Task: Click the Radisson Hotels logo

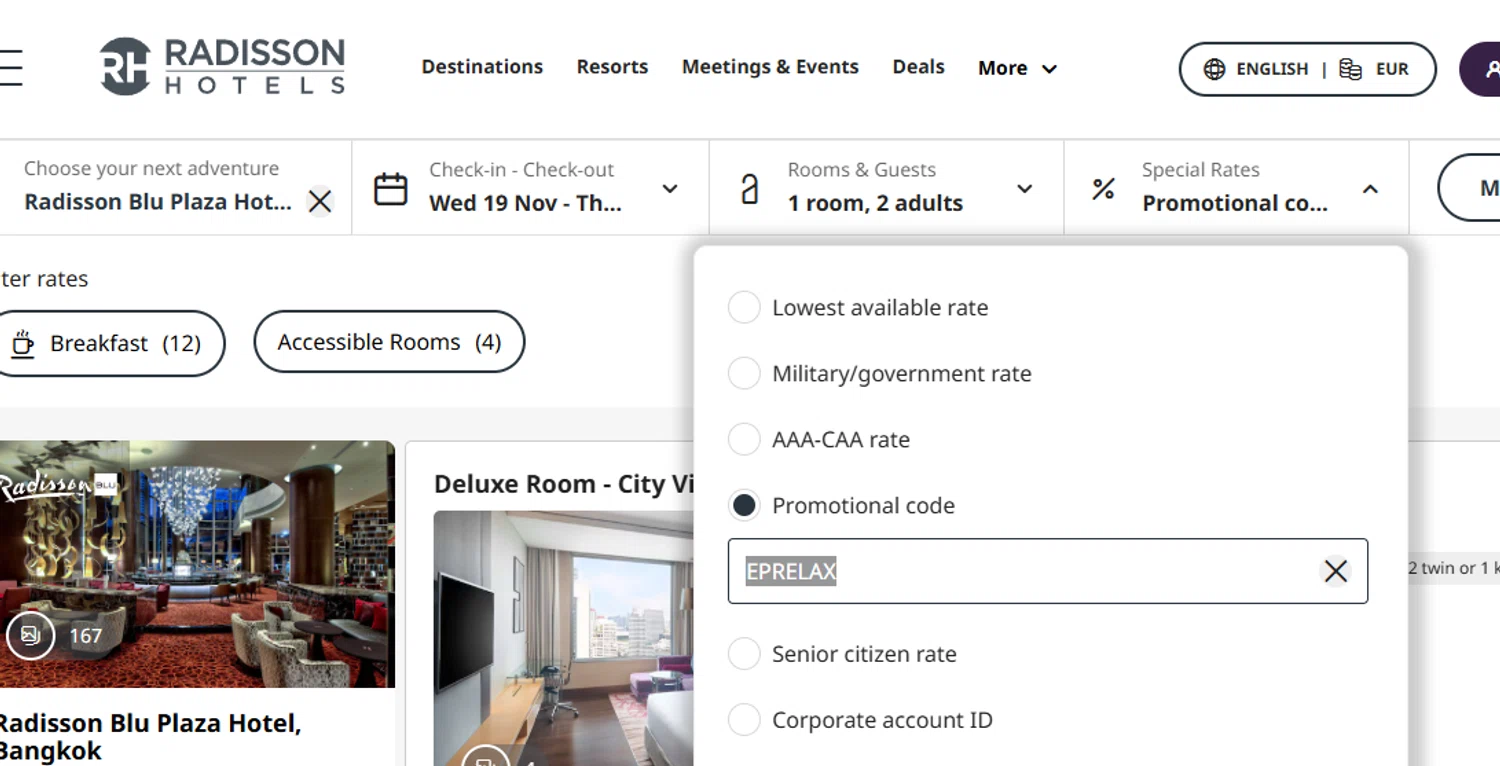Action: tap(222, 67)
